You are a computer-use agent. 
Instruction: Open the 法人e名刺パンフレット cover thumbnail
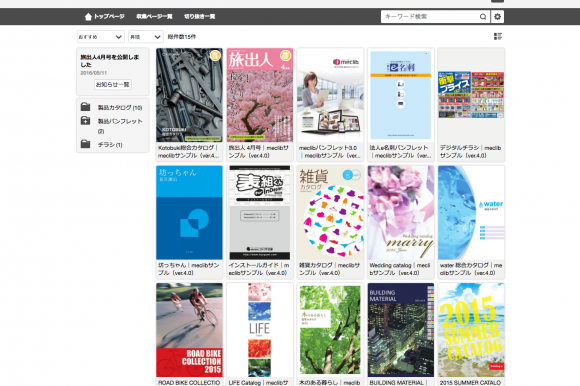[x=401, y=95]
